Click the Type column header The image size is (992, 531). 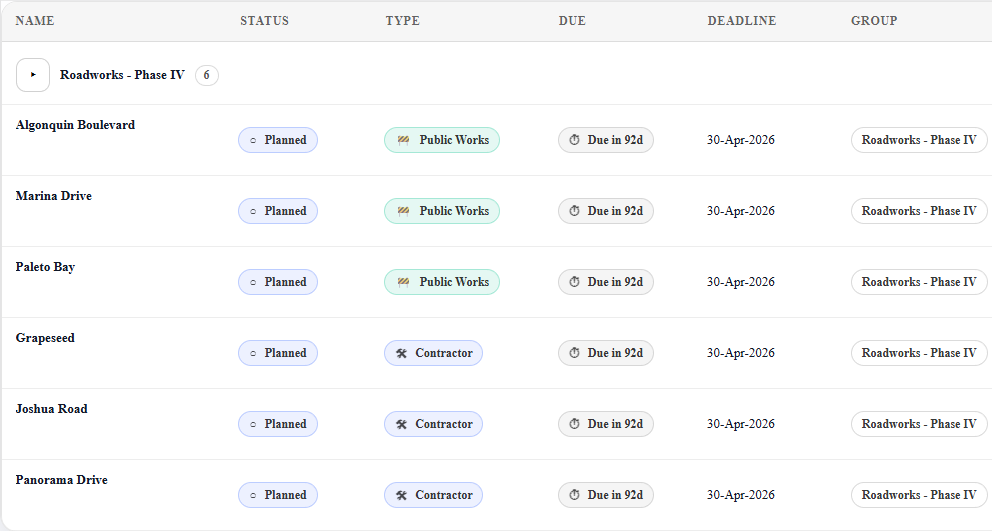click(402, 21)
